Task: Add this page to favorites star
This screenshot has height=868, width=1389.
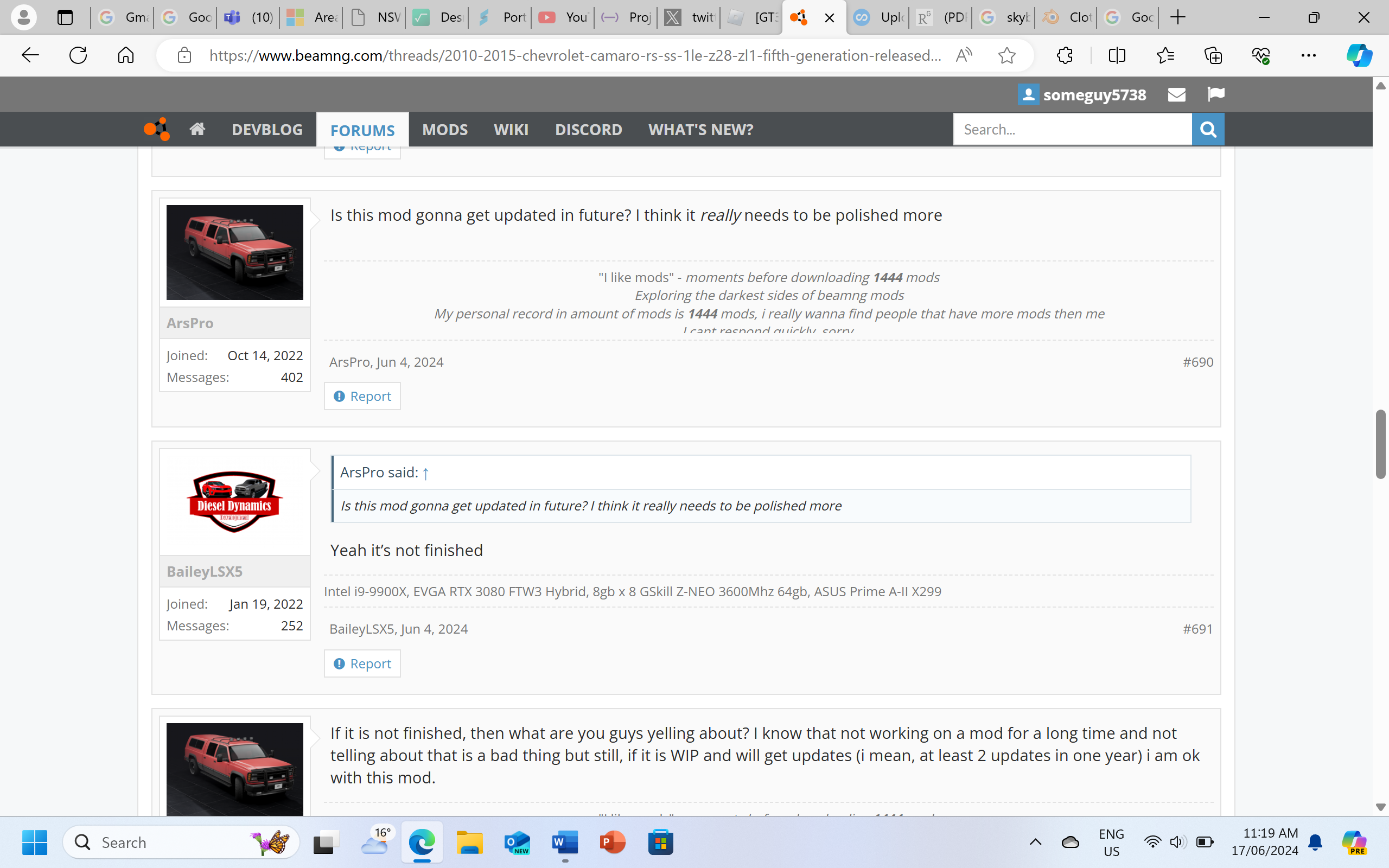Action: [1006, 55]
